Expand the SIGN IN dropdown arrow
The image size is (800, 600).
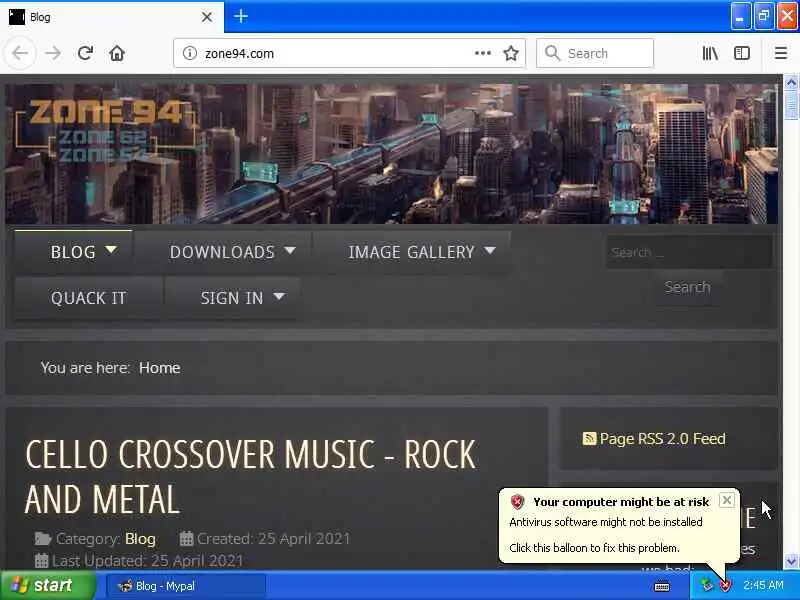279,296
